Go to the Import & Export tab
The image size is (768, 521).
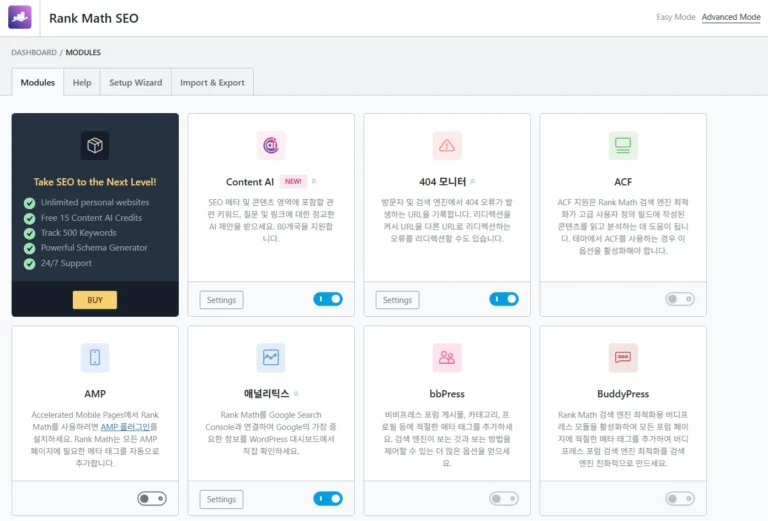[212, 82]
